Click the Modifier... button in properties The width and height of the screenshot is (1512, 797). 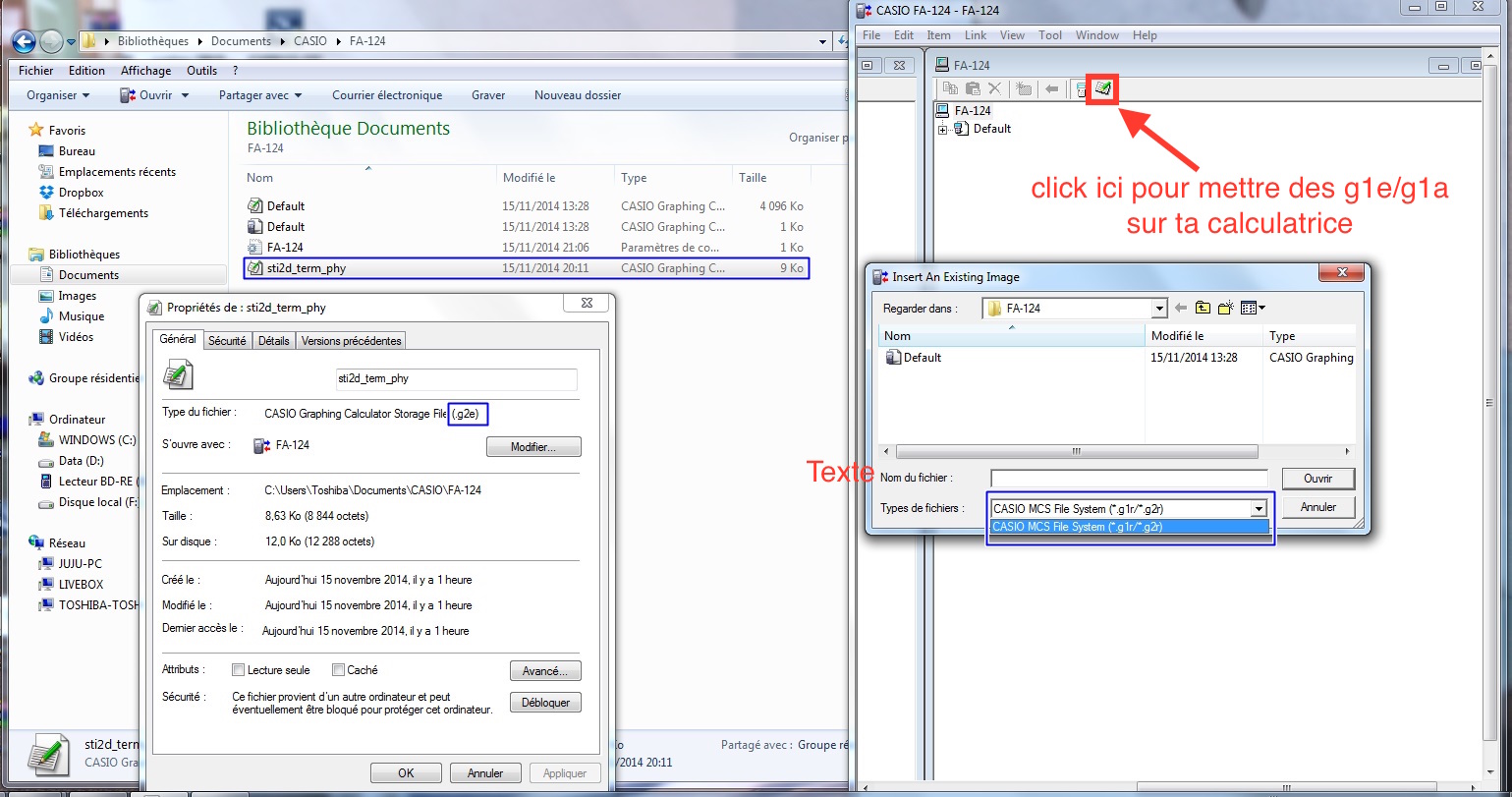(x=533, y=447)
